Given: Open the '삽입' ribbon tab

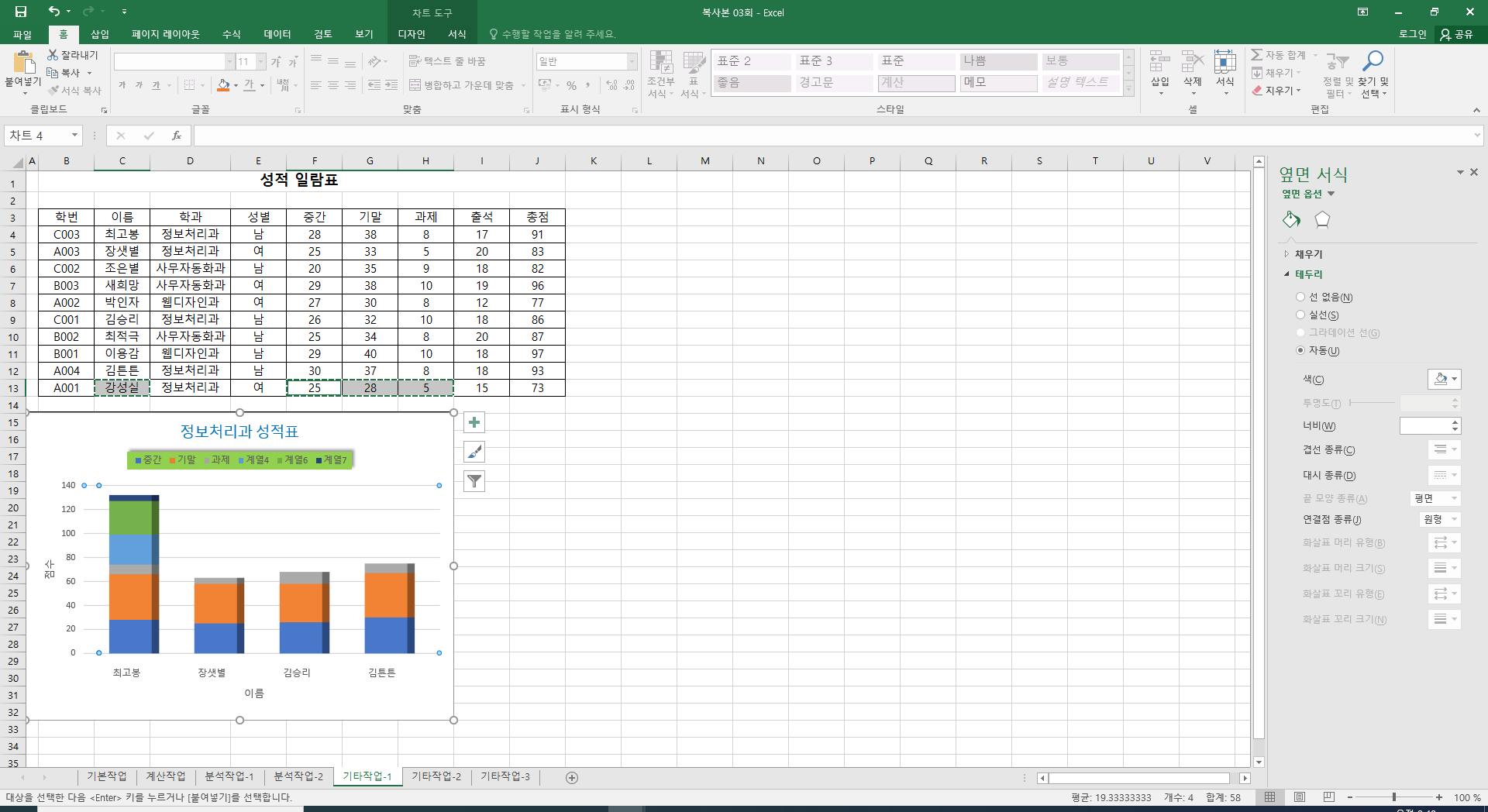Looking at the screenshot, I should [100, 34].
